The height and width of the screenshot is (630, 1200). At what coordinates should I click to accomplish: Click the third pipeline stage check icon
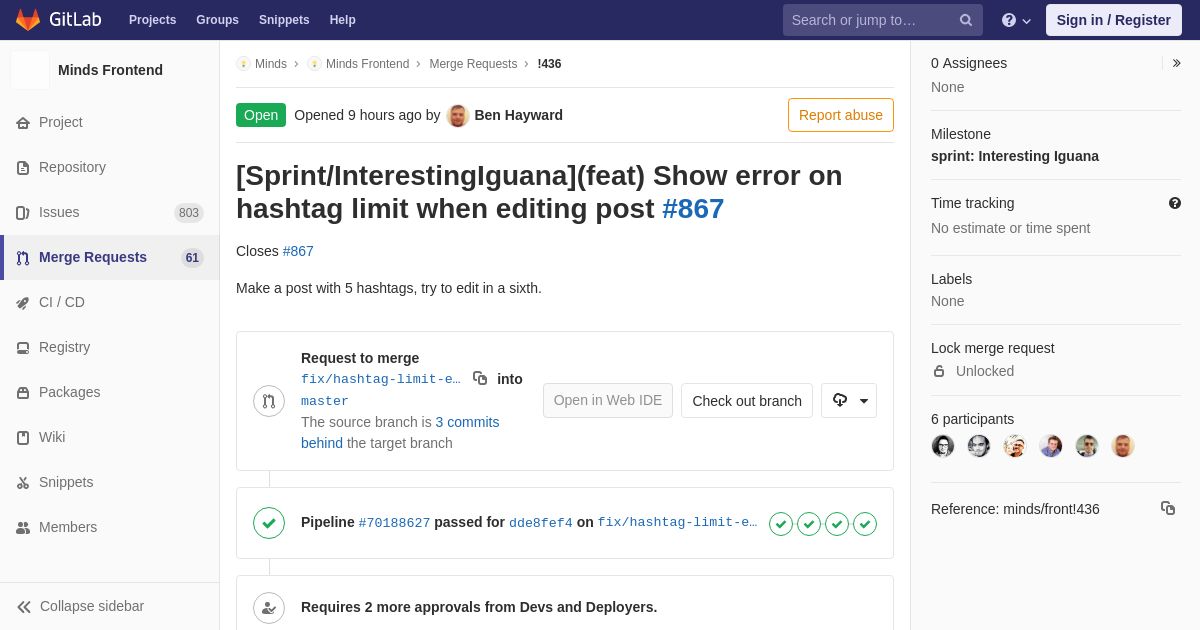point(837,524)
